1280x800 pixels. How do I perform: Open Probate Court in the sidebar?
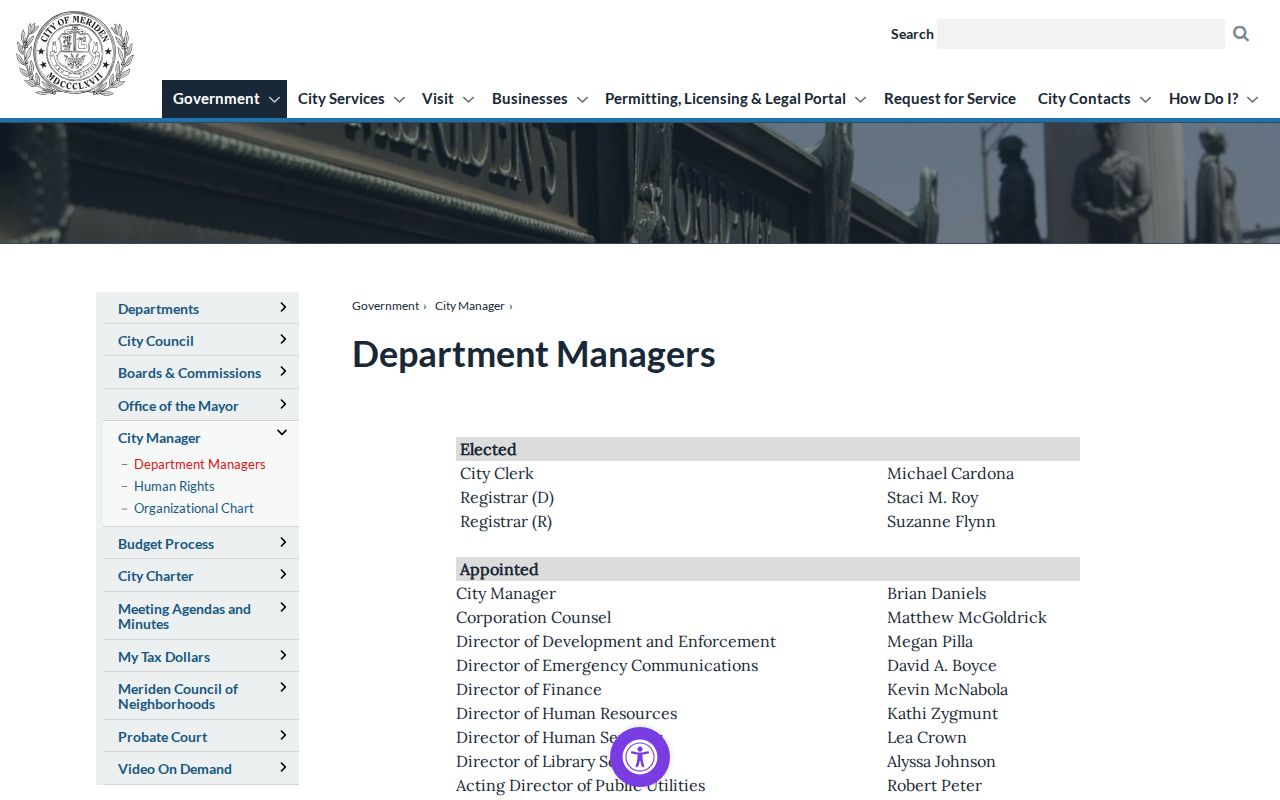click(x=162, y=737)
